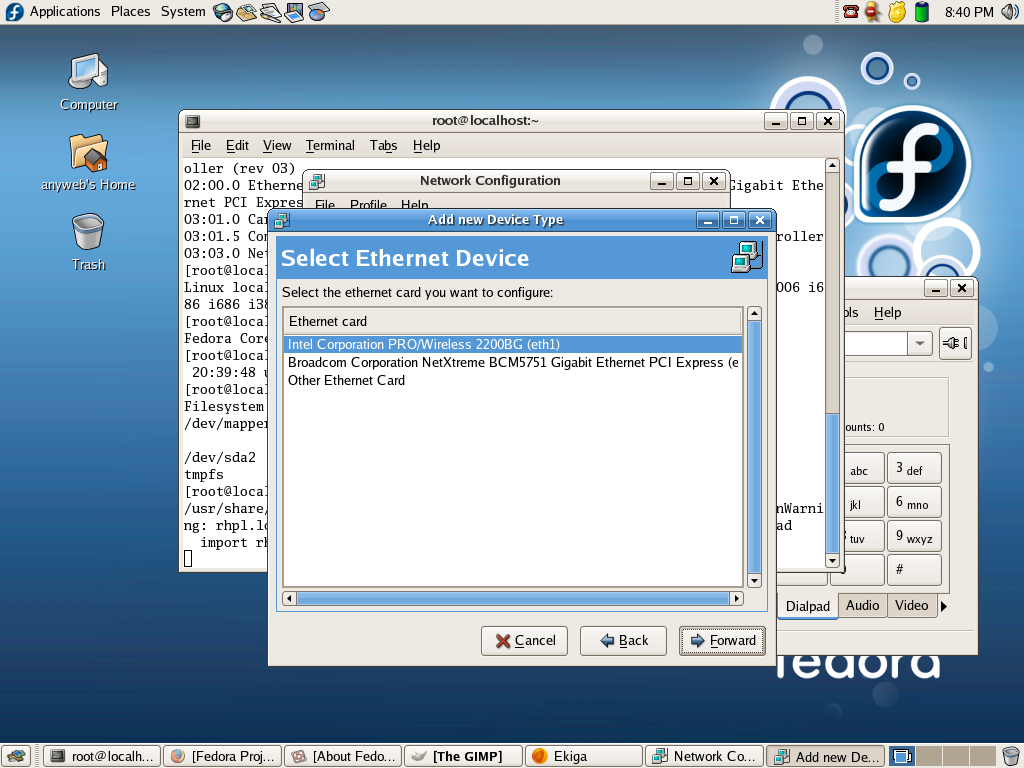The height and width of the screenshot is (768, 1024).
Task: Select the Broadcom NetXtreme BCM5751 ethernet card
Action: [x=513, y=362]
